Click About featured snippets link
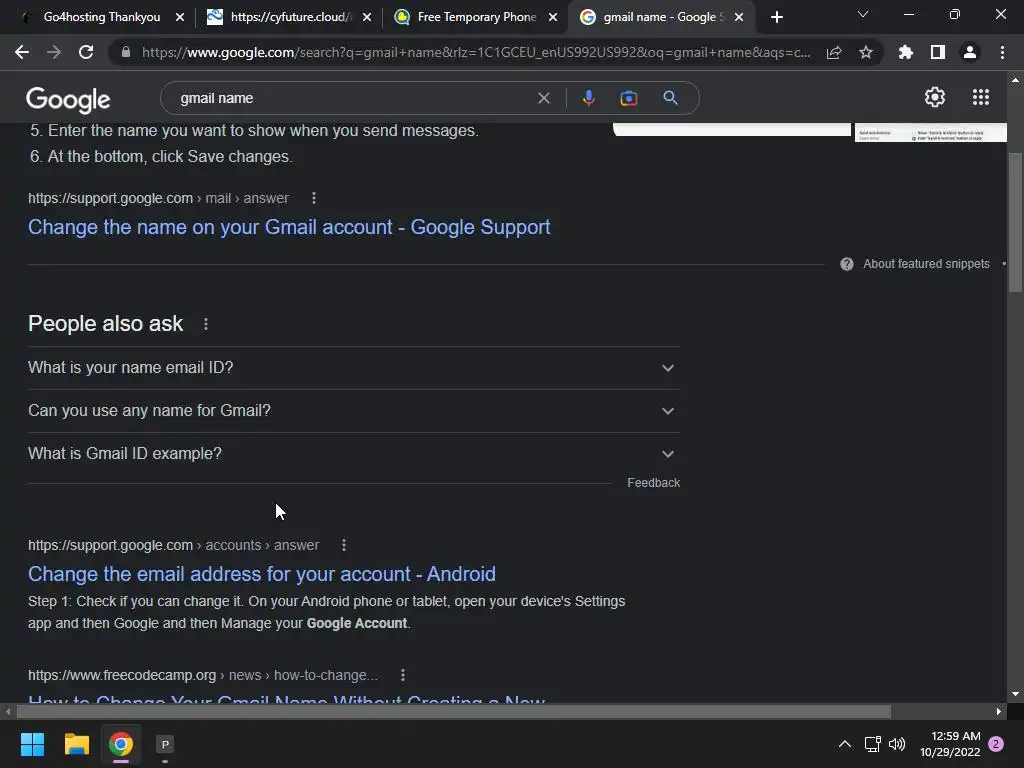The image size is (1024, 768). click(x=926, y=264)
